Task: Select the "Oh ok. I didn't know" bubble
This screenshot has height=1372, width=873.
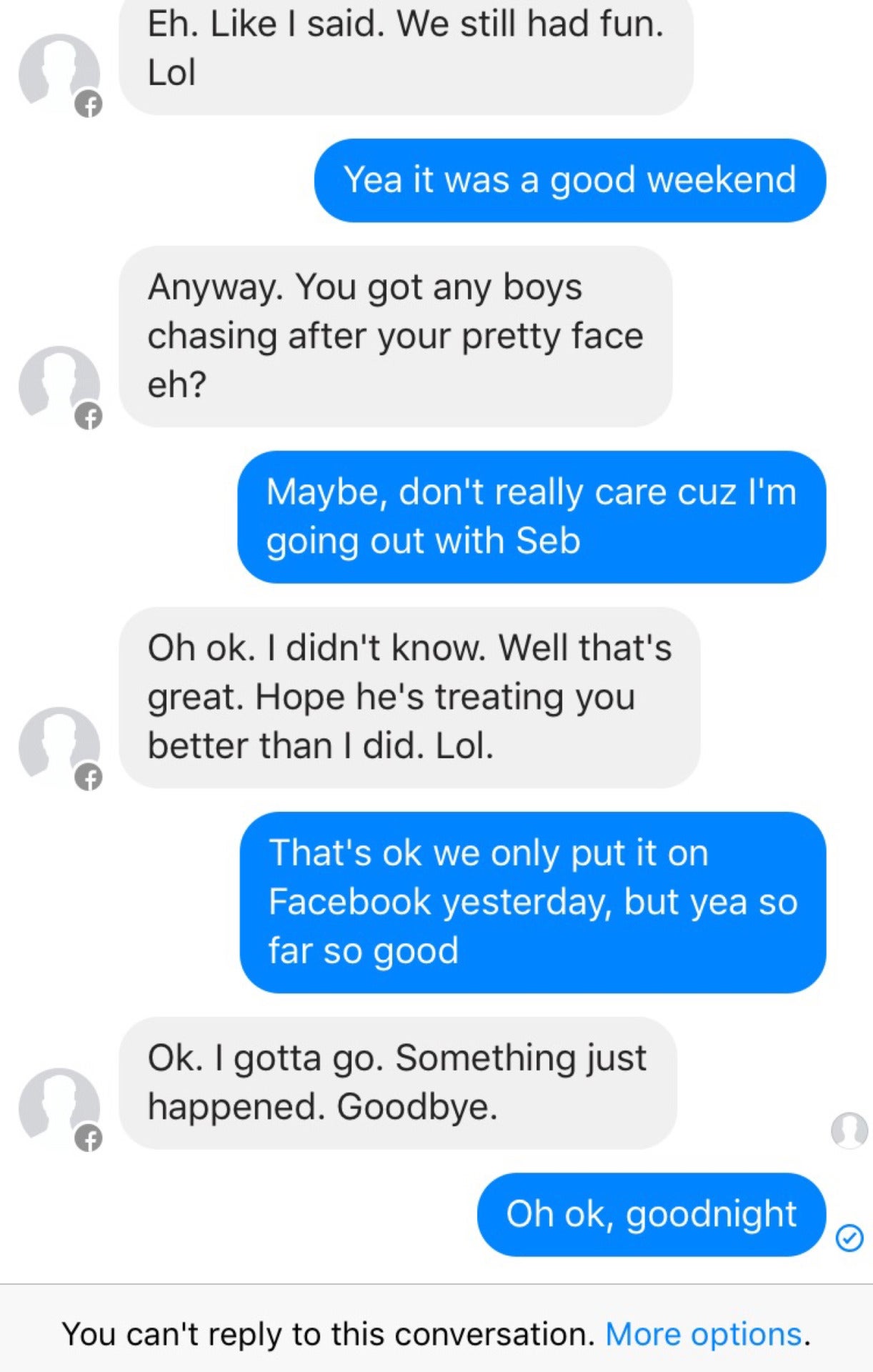Action: (409, 697)
